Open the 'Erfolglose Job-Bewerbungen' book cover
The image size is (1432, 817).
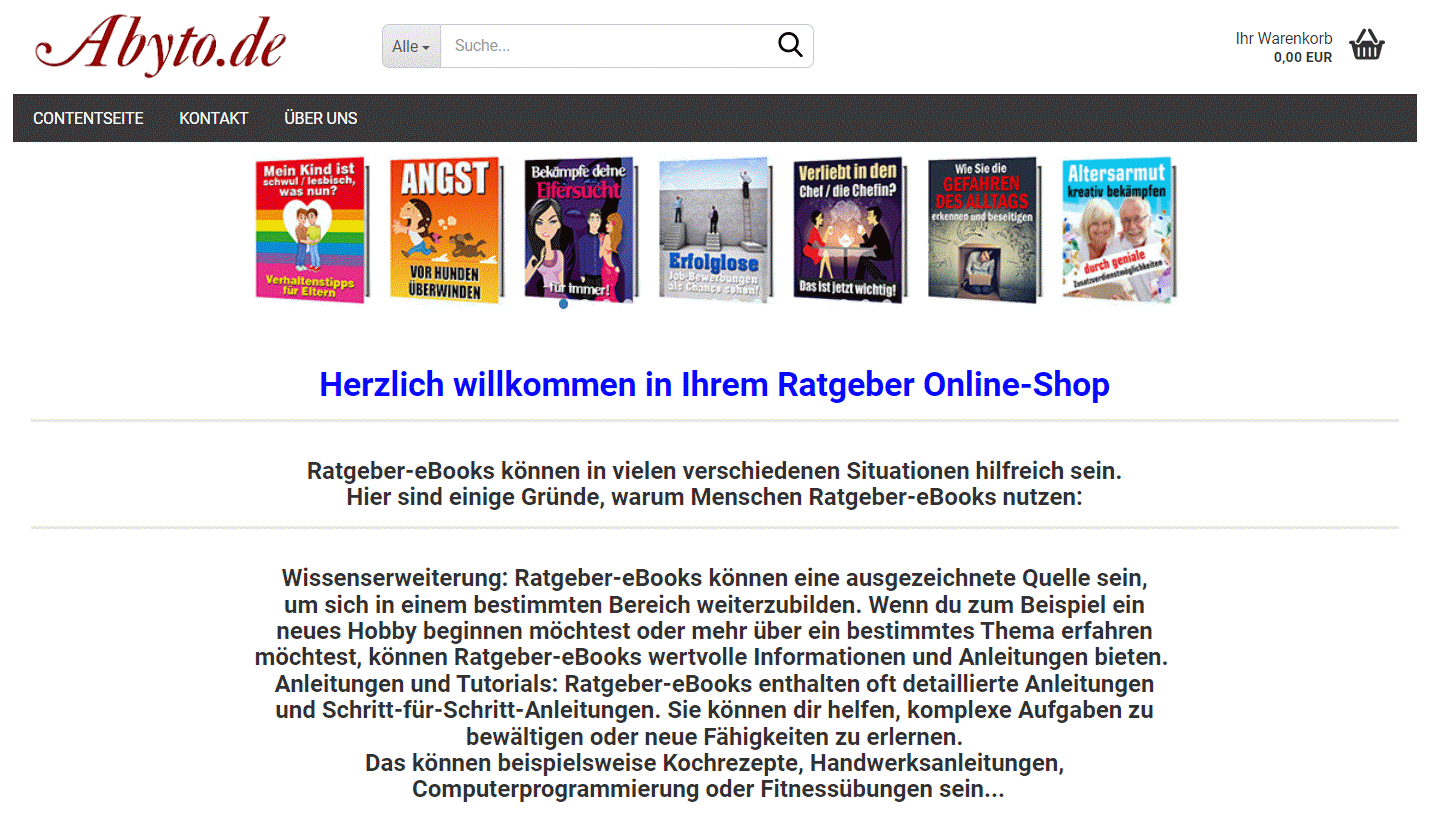pyautogui.click(x=714, y=230)
